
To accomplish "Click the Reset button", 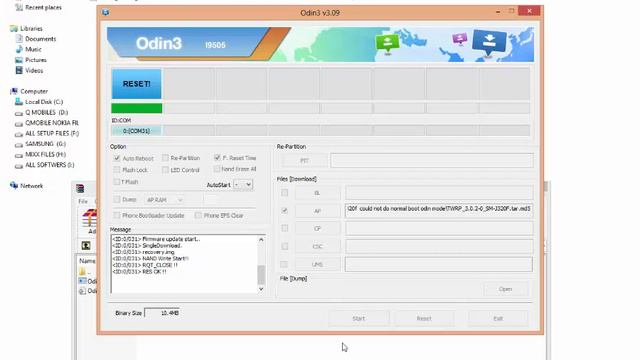I will click(x=424, y=318).
